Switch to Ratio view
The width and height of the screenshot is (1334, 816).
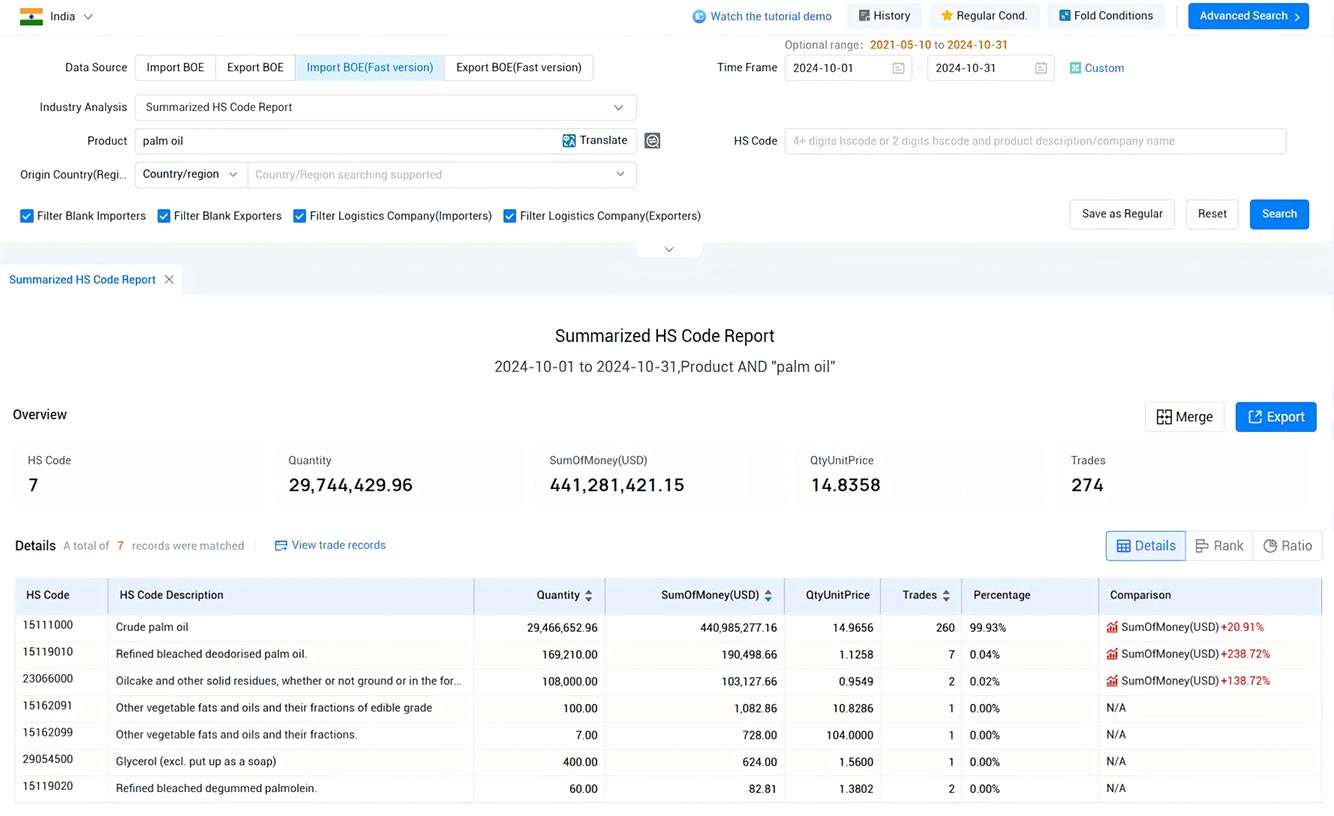tap(1287, 546)
